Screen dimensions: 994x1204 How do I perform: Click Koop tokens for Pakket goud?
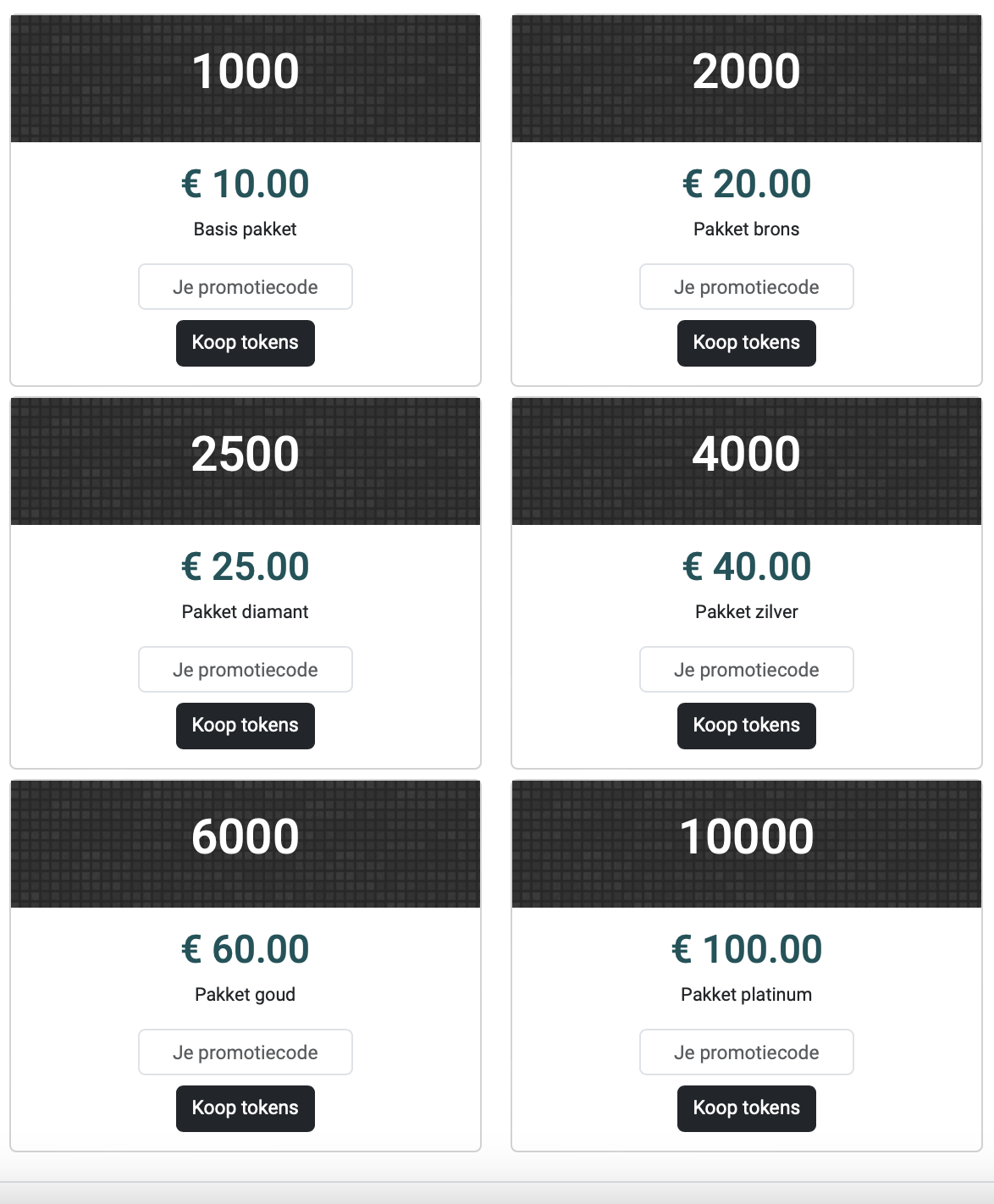pos(245,1108)
